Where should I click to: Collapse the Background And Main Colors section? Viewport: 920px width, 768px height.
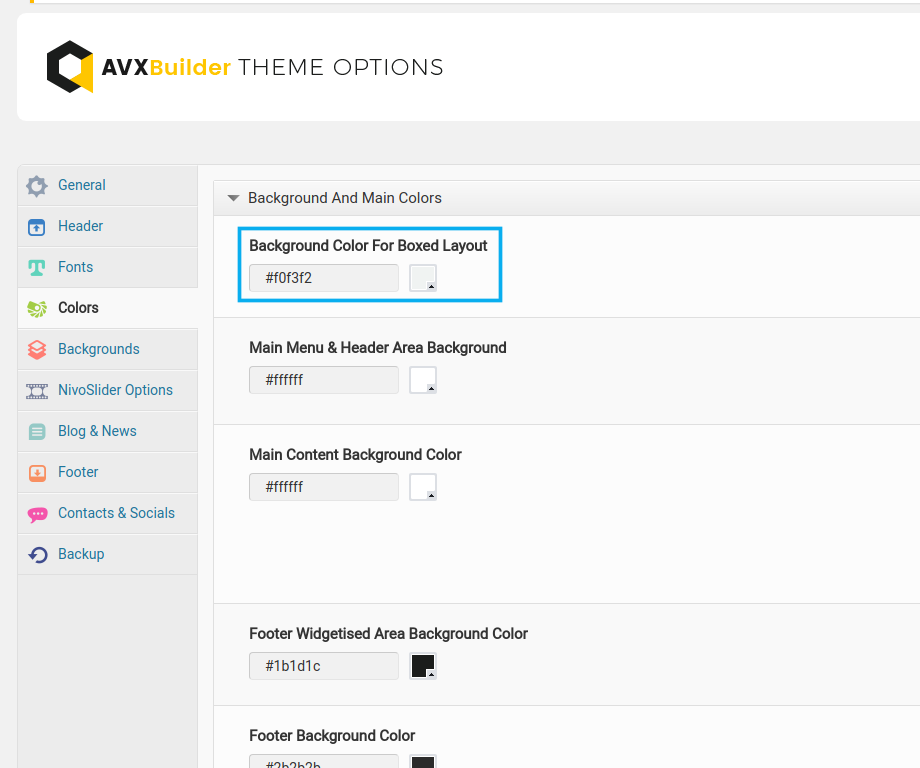[234, 198]
